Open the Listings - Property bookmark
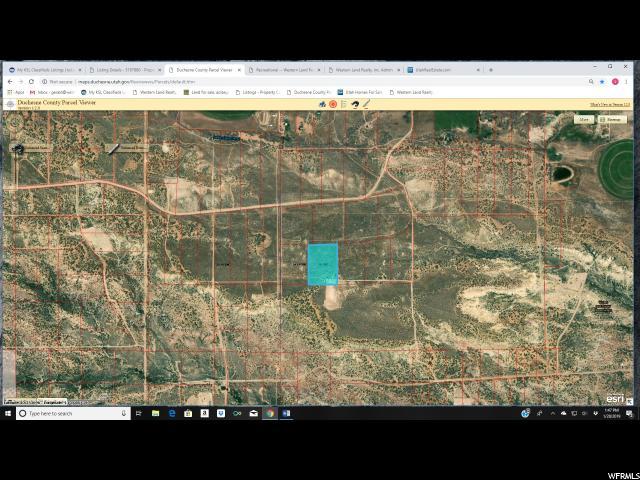Image resolution: width=640 pixels, height=480 pixels. pyautogui.click(x=258, y=93)
